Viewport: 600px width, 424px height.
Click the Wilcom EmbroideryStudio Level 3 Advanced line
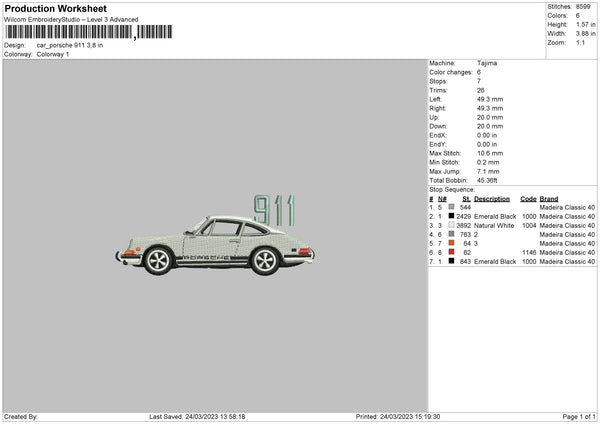(x=71, y=20)
